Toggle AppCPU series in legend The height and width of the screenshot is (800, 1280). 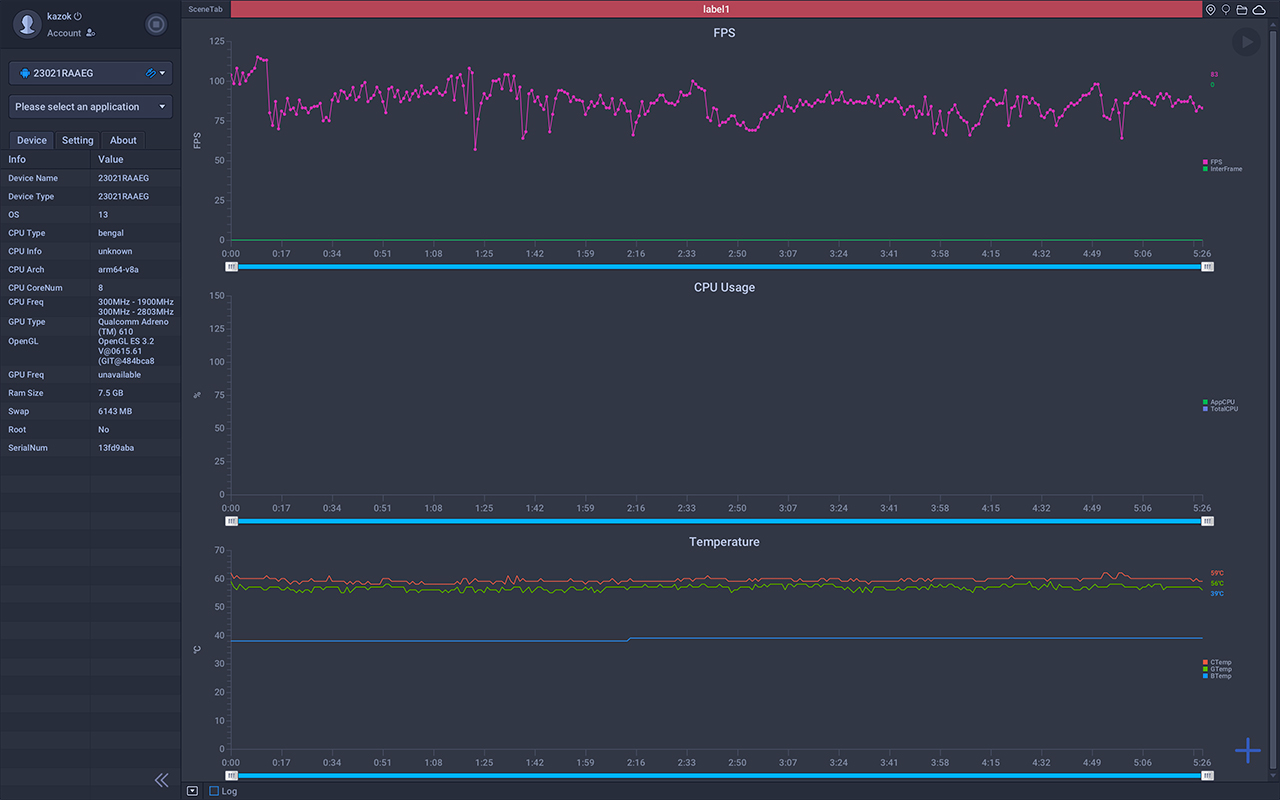click(1219, 402)
